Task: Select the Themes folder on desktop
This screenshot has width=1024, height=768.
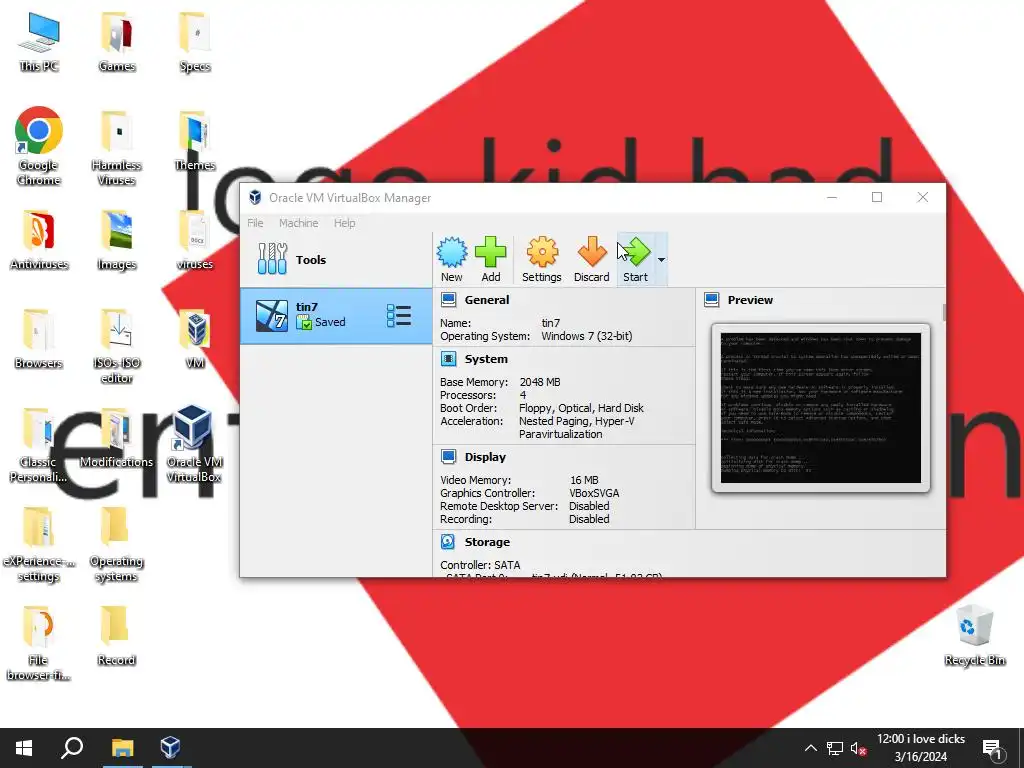Action: point(195,141)
